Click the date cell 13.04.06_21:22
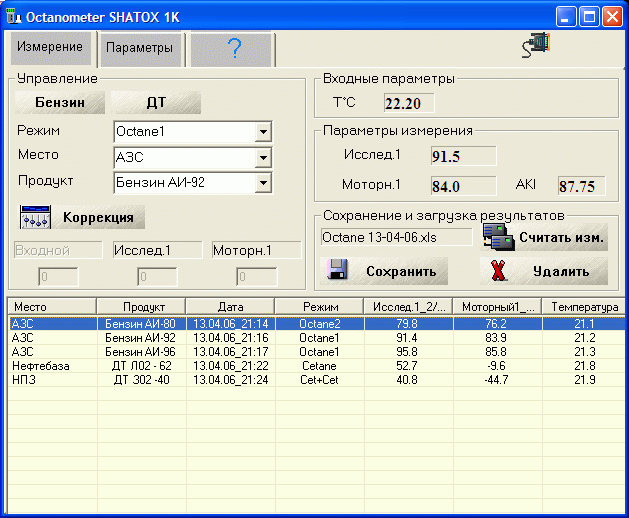The width and height of the screenshot is (629, 518). pyautogui.click(x=231, y=366)
